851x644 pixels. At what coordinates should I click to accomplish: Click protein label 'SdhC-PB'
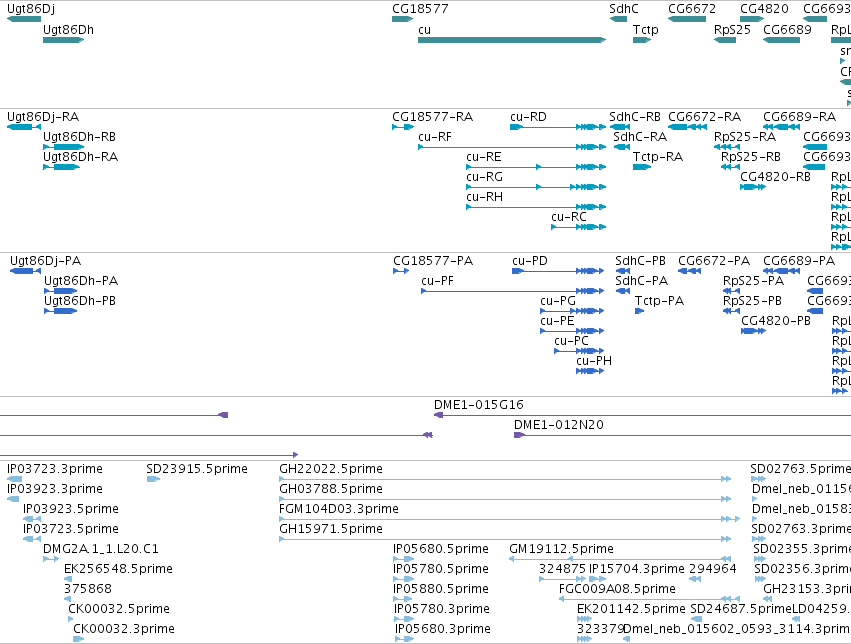[640, 261]
